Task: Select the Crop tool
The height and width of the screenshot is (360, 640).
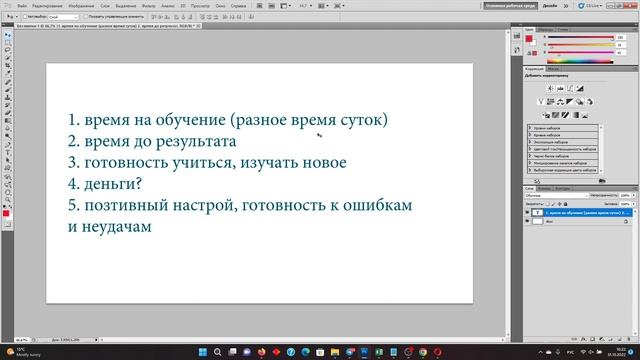Action: (7, 66)
